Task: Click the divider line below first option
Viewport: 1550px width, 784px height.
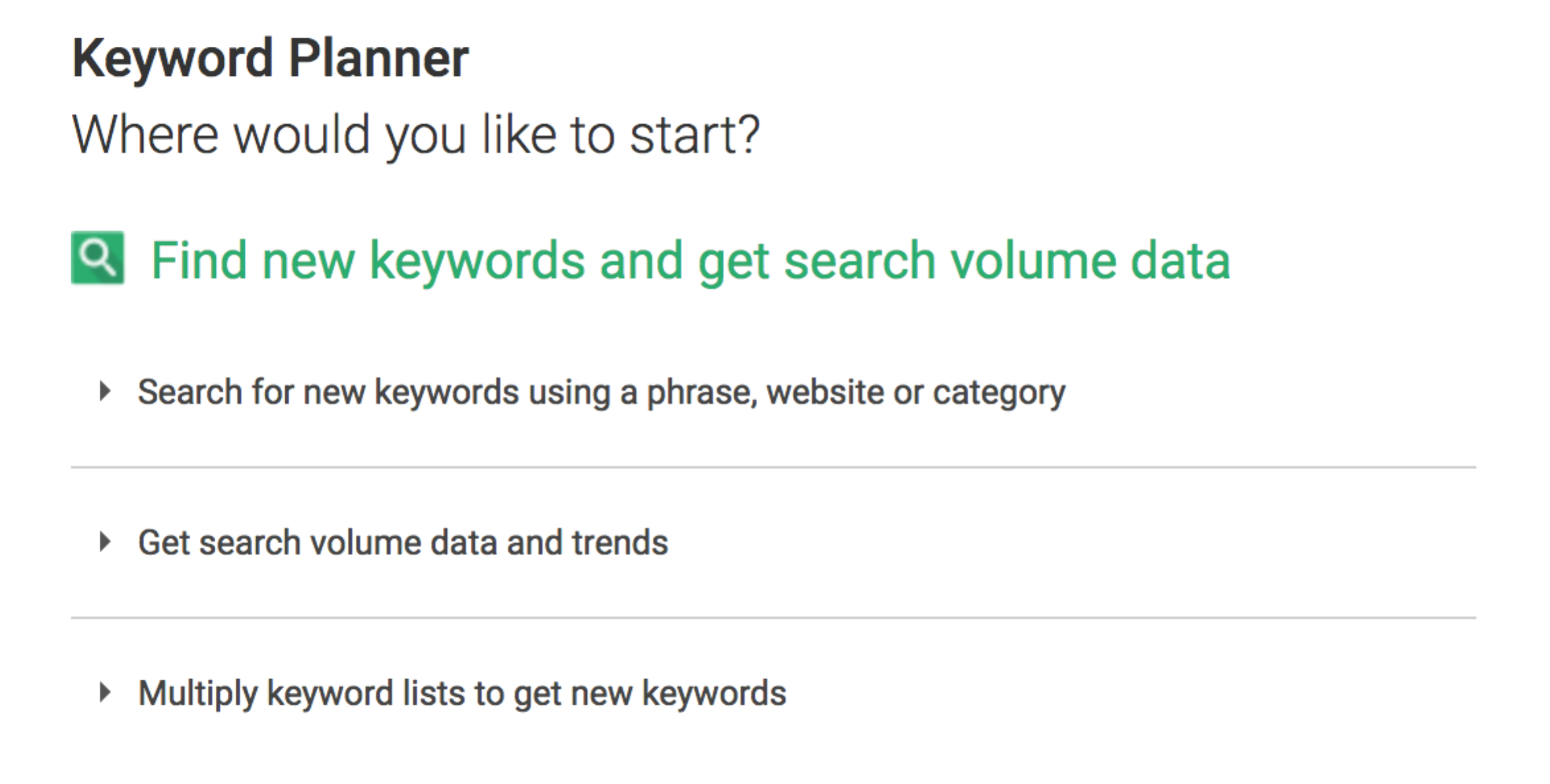Action: coord(772,467)
